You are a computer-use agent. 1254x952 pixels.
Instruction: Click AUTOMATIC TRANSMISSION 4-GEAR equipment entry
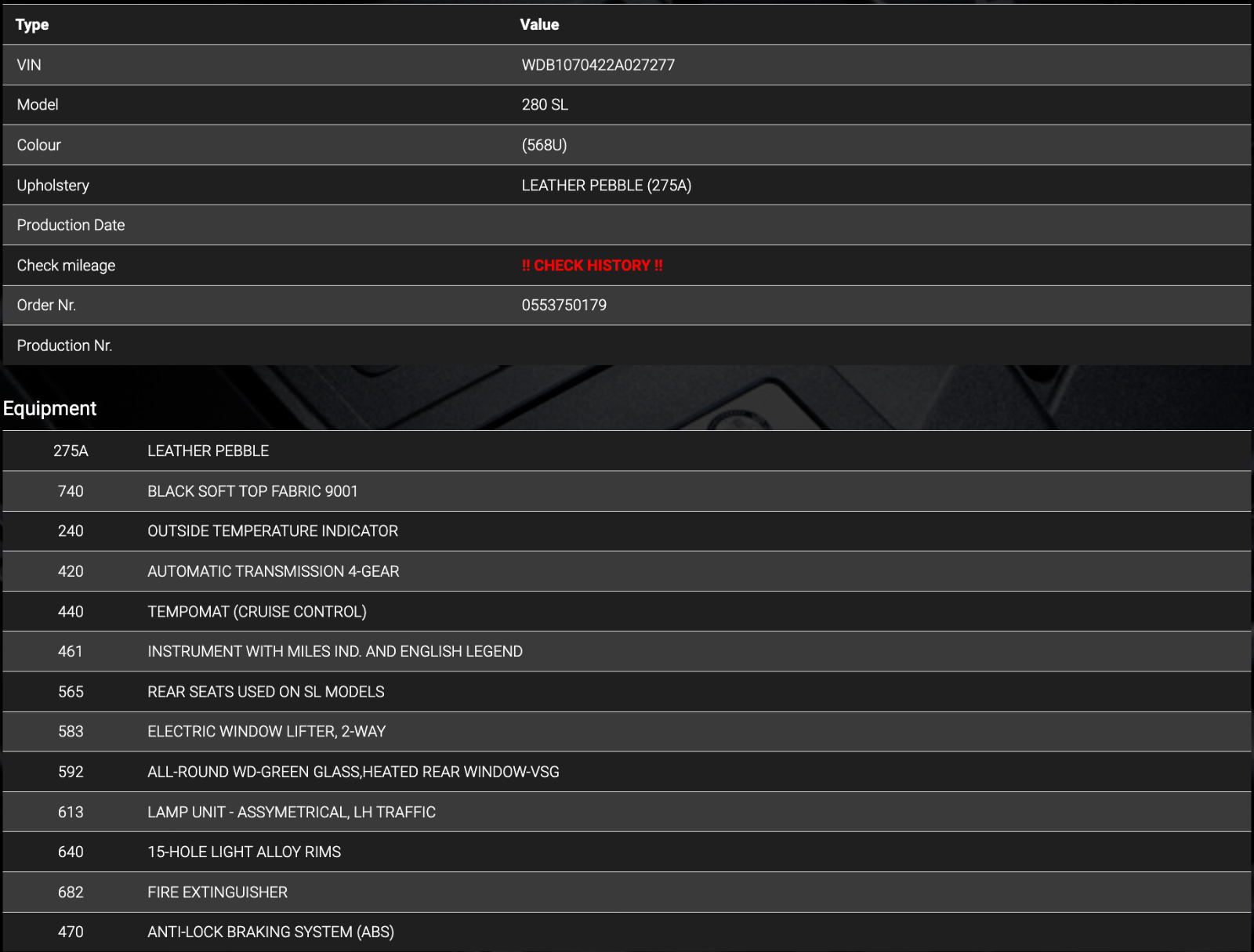[274, 571]
